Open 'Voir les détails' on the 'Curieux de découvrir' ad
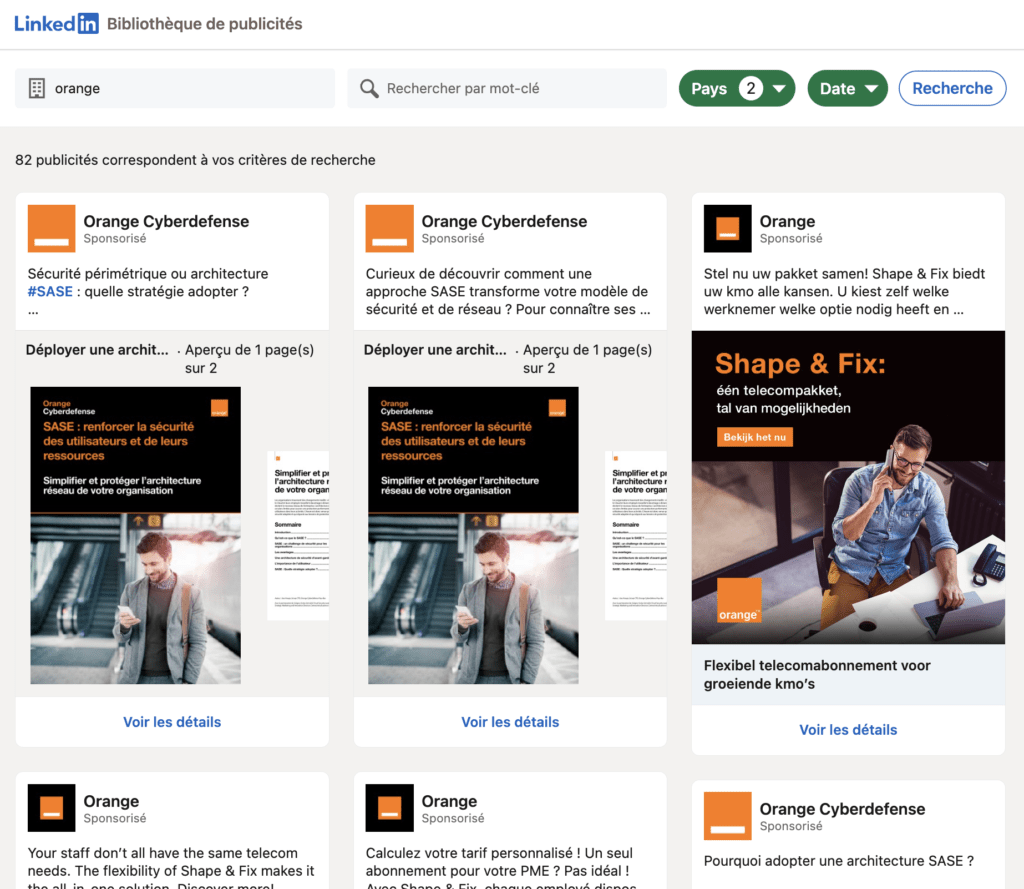The height and width of the screenshot is (889, 1024). pyautogui.click(x=511, y=722)
